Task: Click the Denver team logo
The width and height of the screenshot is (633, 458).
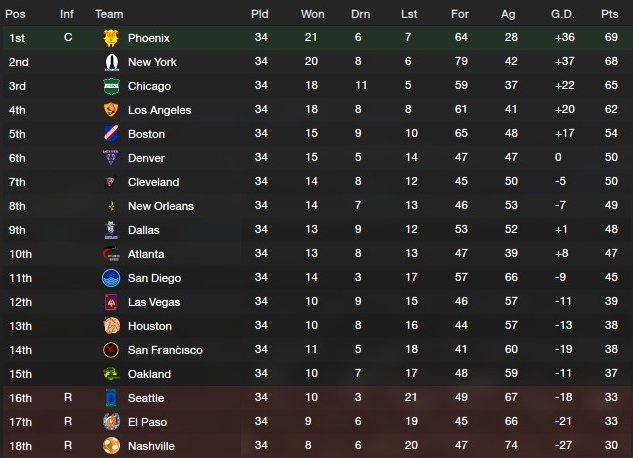Action: pos(111,157)
